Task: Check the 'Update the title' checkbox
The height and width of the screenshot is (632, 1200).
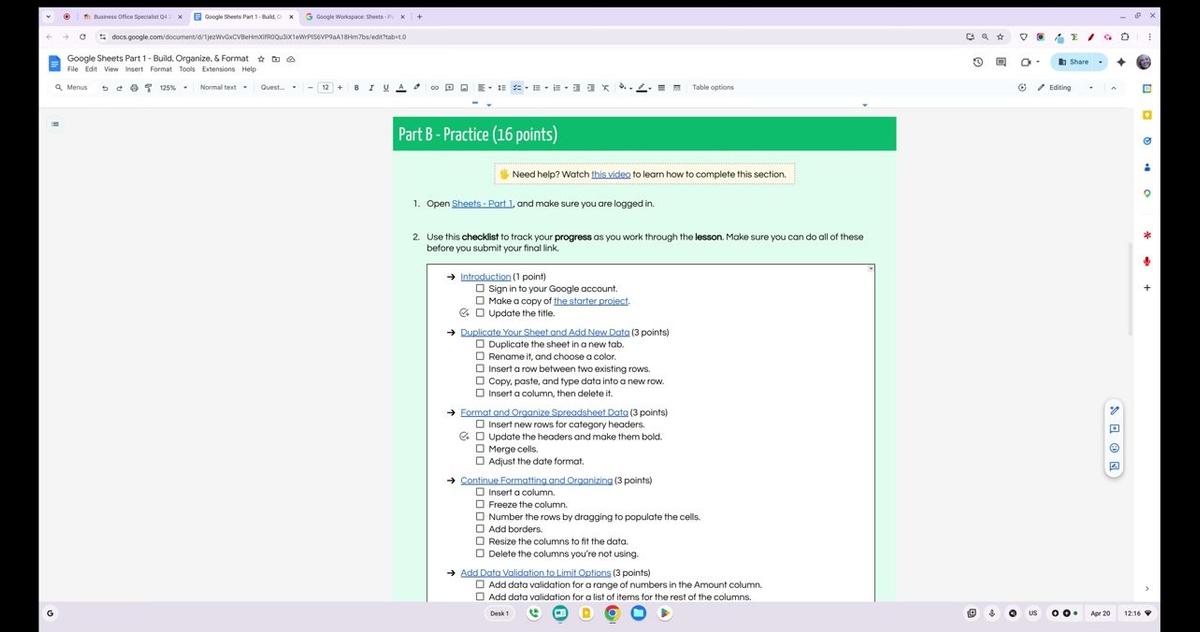Action: [x=480, y=312]
